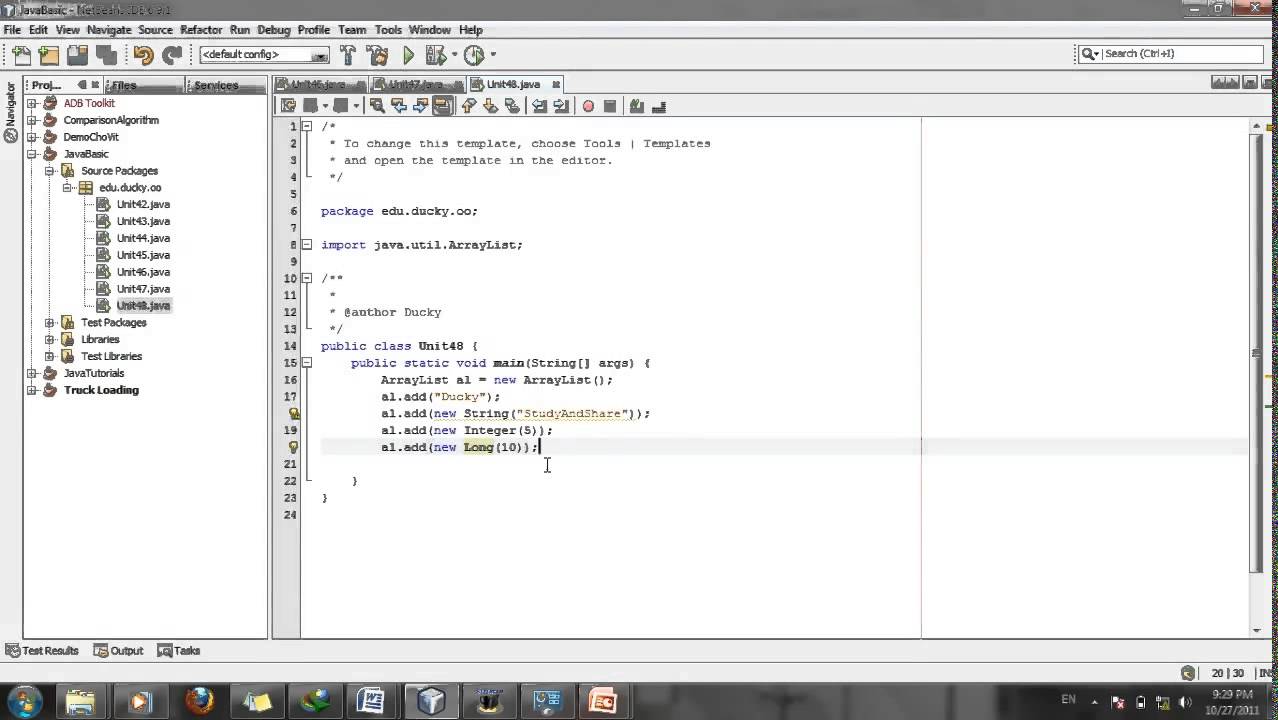
Task: Stop macro recording button
Action: pyautogui.click(x=610, y=106)
